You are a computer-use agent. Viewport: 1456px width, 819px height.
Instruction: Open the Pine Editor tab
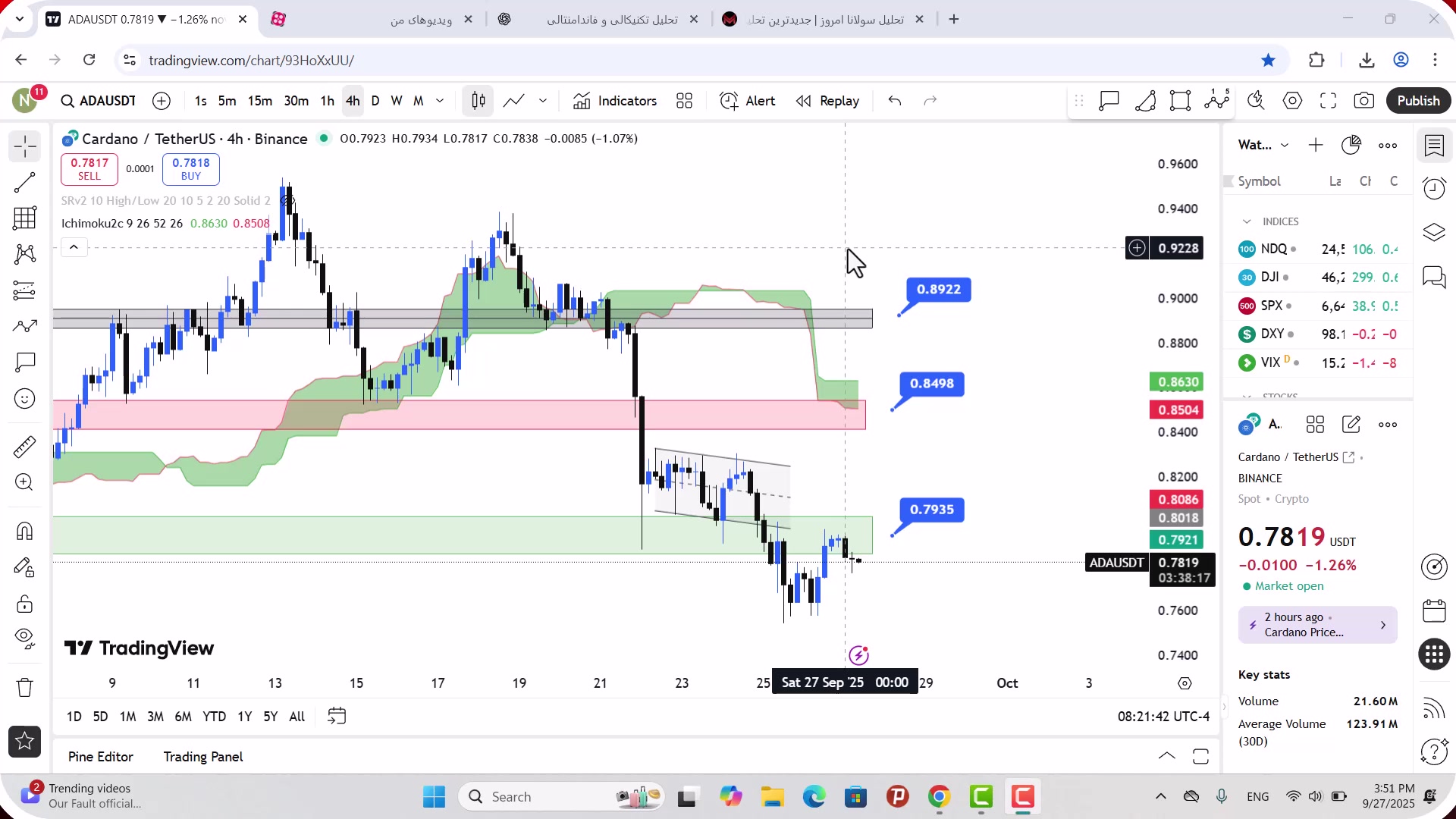[x=101, y=757]
